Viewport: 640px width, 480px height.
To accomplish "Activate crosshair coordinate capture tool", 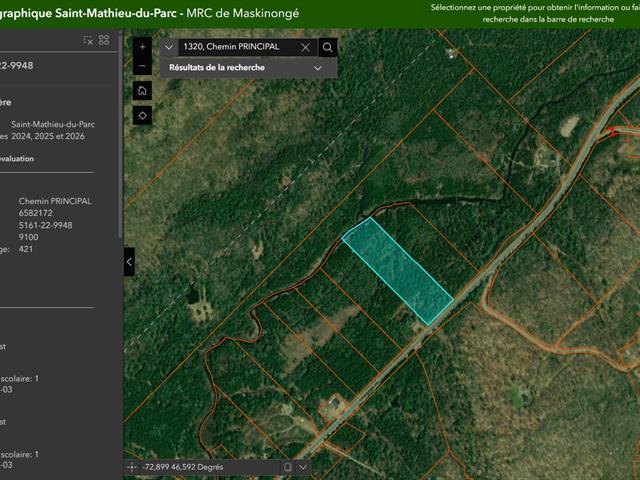I will coord(133,467).
